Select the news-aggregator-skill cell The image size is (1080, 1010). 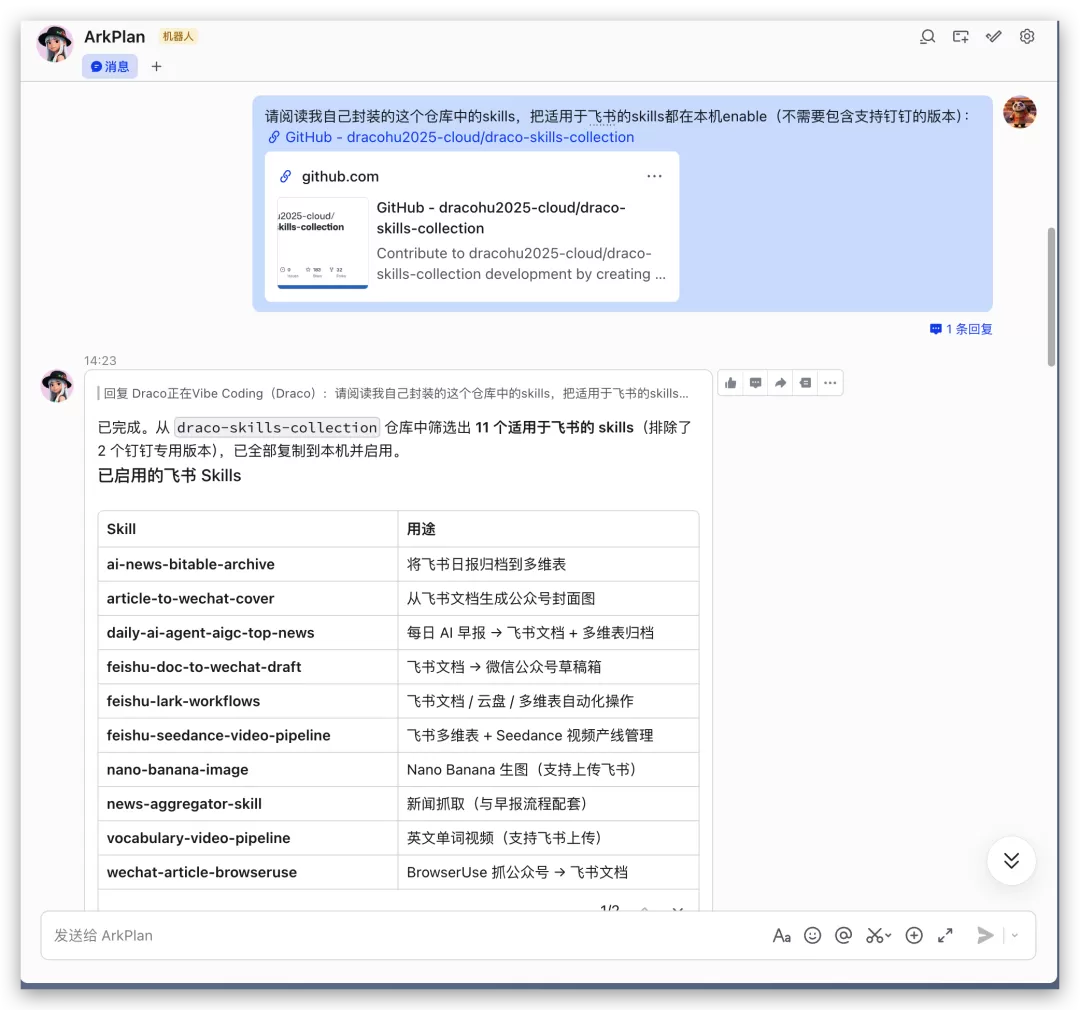(248, 804)
